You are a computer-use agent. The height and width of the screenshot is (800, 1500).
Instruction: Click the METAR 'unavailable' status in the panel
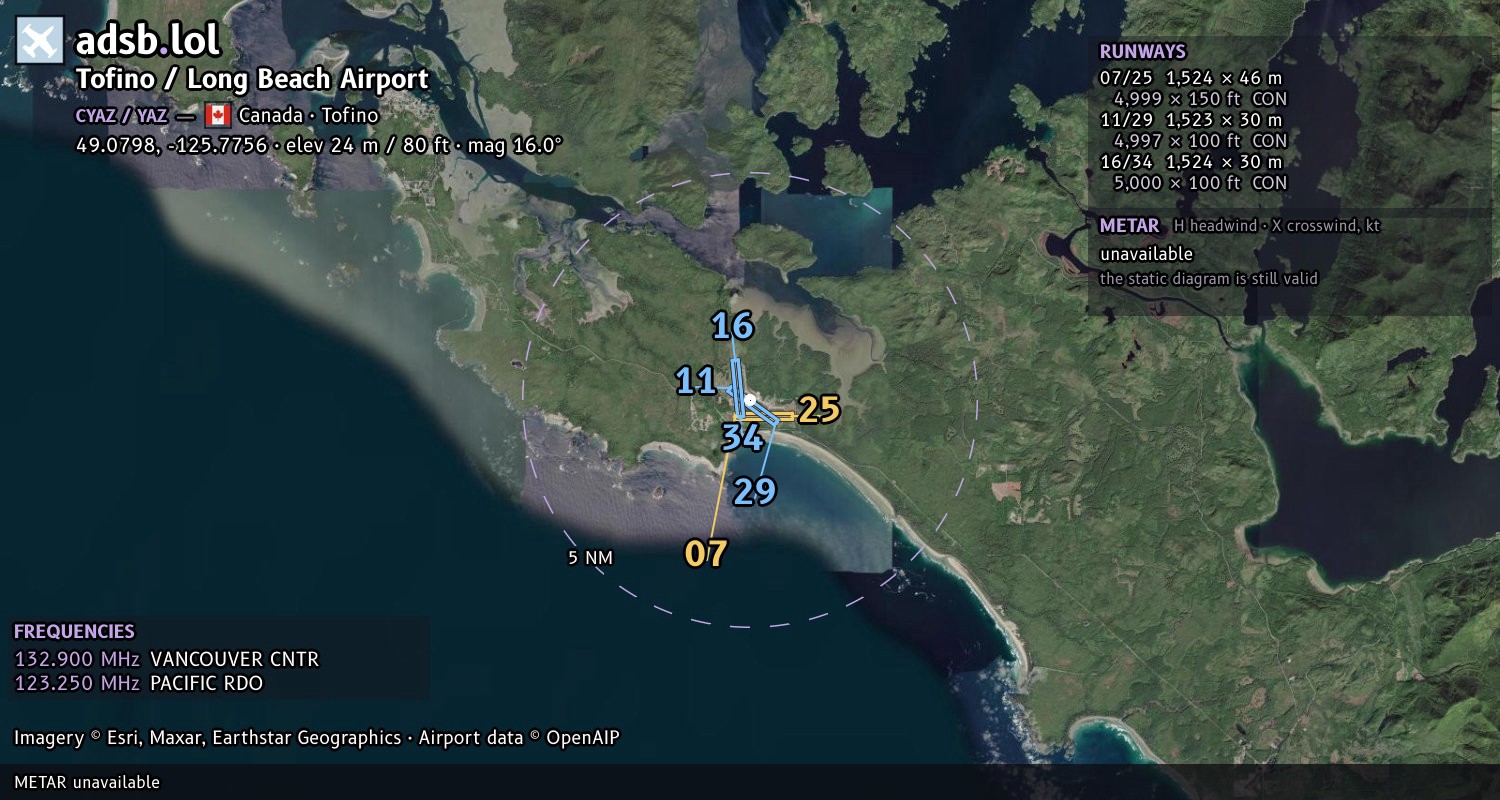pos(1146,254)
